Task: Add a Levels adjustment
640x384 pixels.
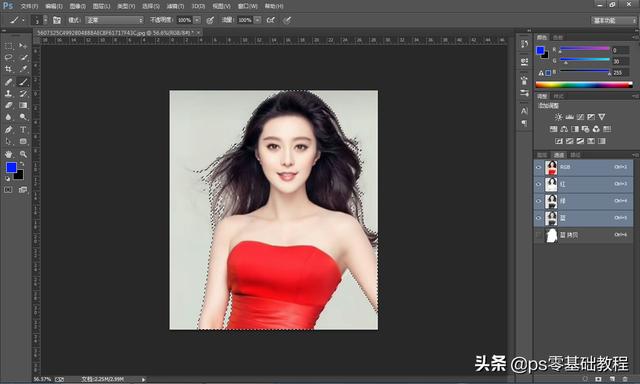Action: click(569, 117)
